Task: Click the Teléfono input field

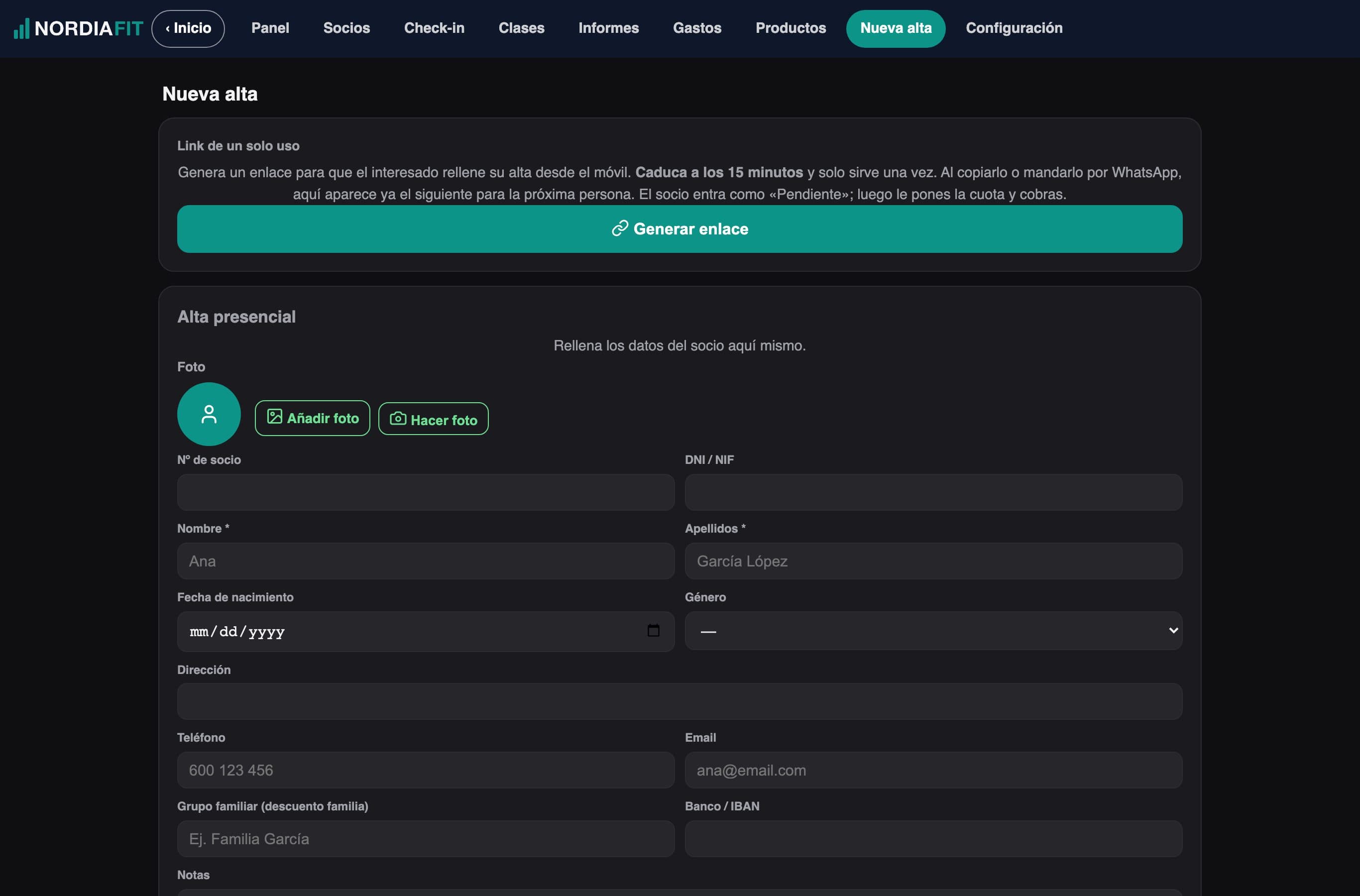Action: [x=426, y=770]
